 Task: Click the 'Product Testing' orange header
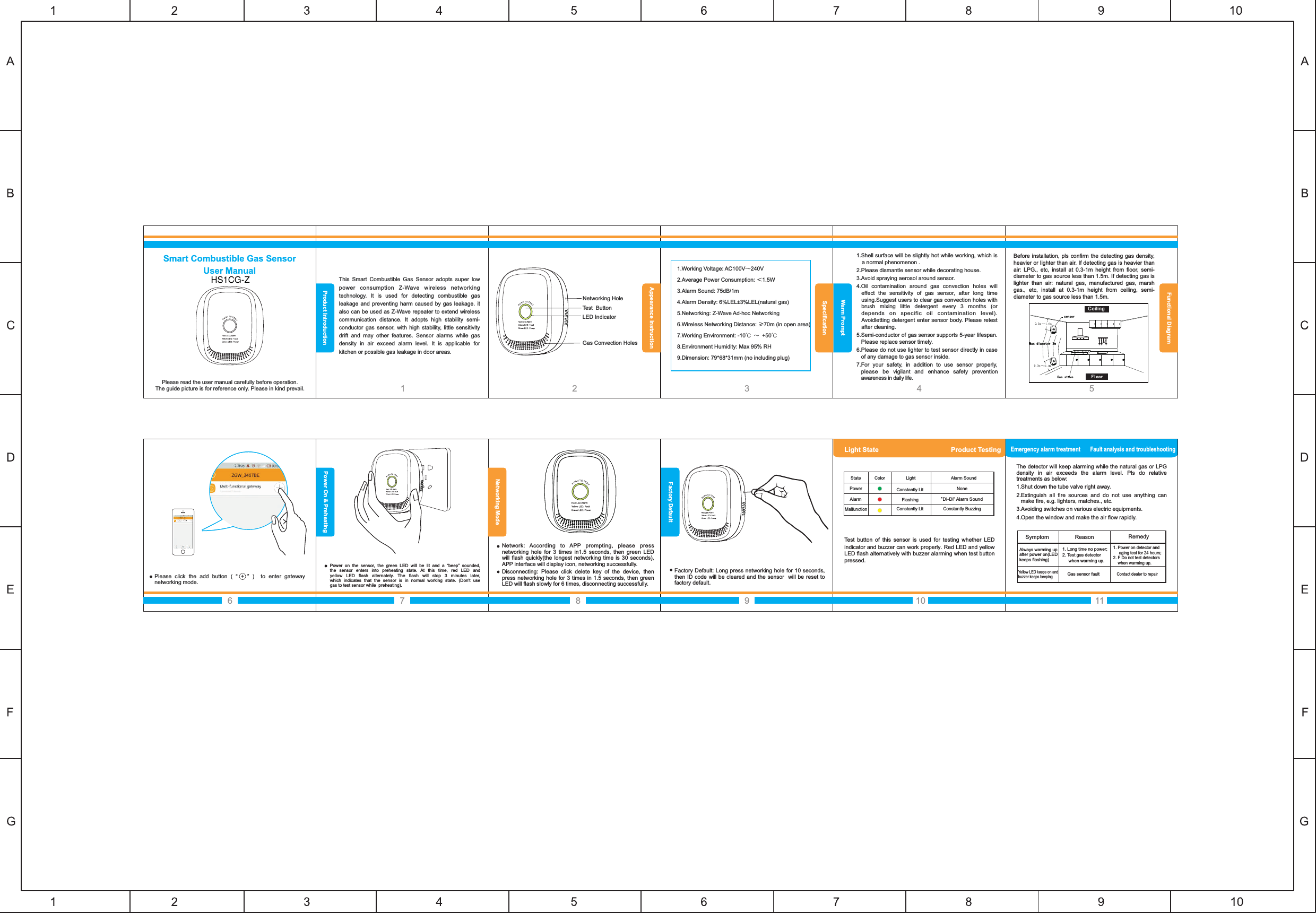tap(975, 450)
